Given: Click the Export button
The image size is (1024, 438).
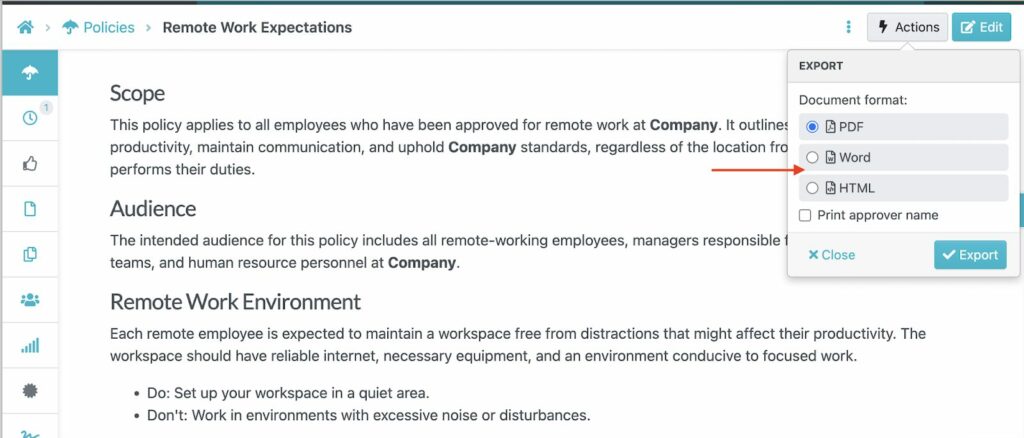Looking at the screenshot, I should [x=970, y=255].
